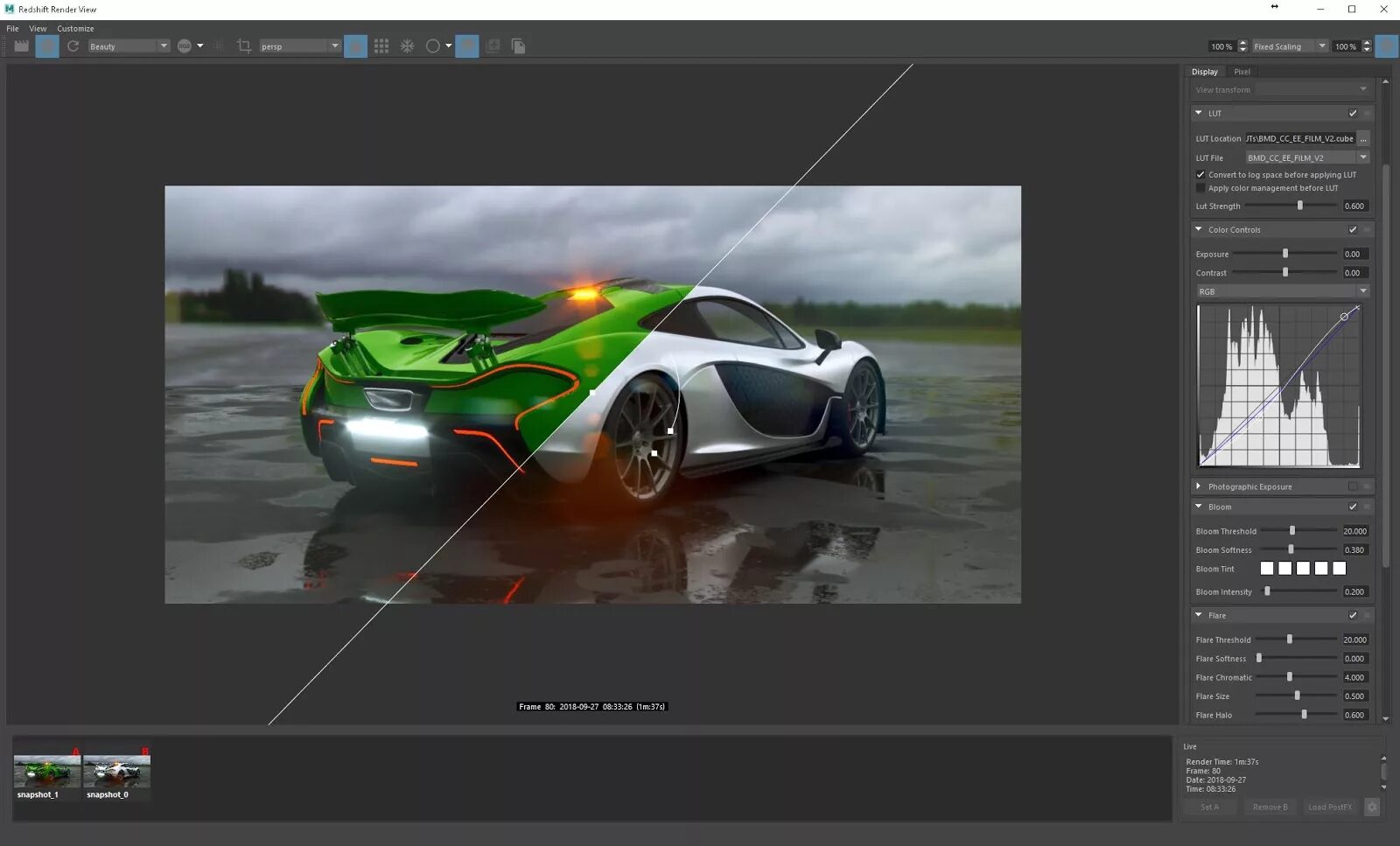Click the Set A button

point(1209,807)
